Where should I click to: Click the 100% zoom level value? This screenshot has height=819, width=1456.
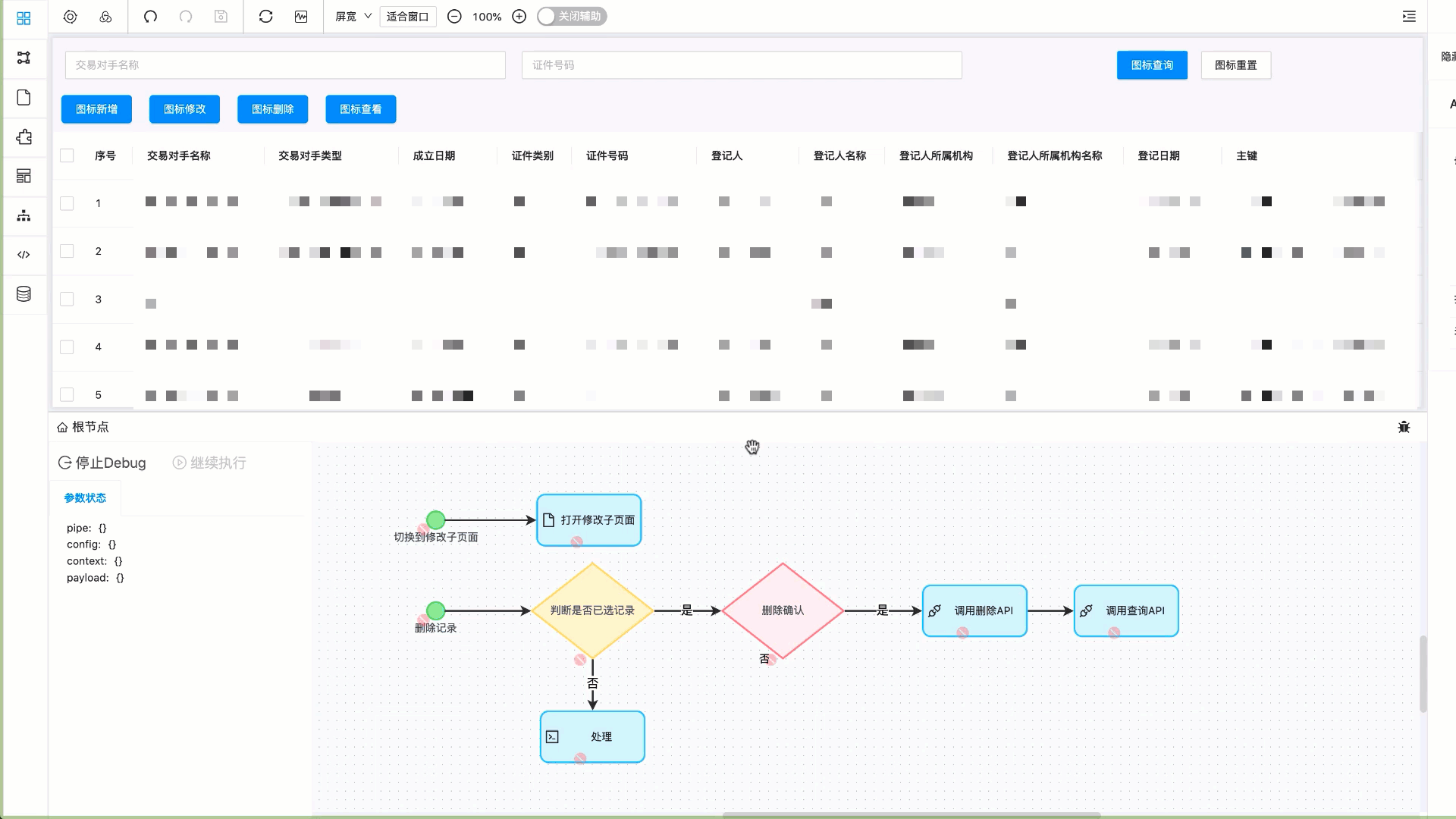(x=487, y=17)
